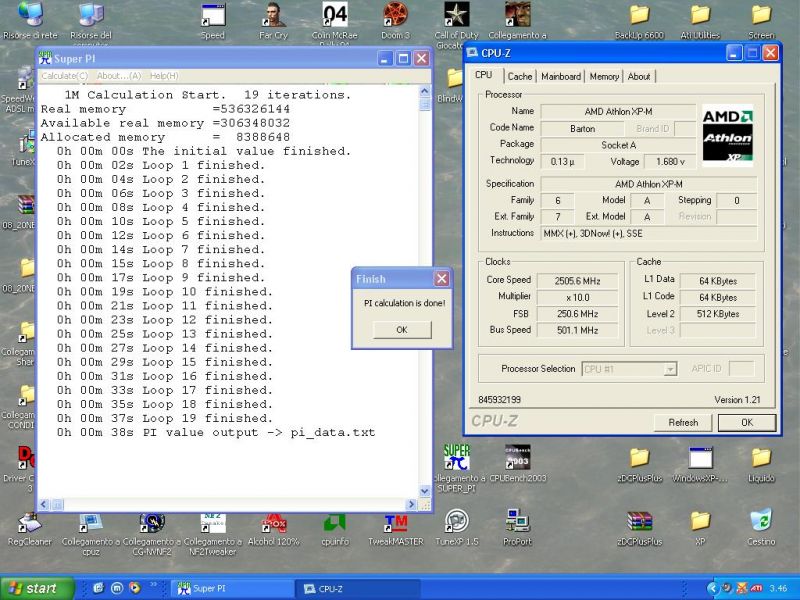Select the Risorse di rete icon
This screenshot has height=600, width=800.
[x=30, y=20]
